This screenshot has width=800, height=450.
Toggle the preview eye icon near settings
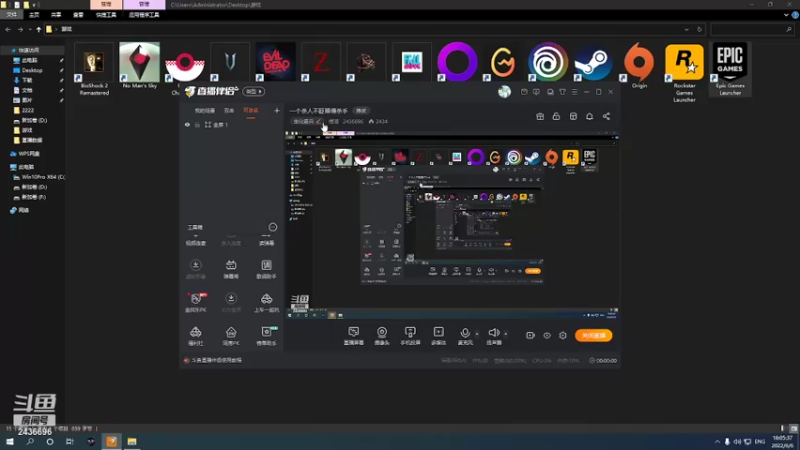coord(546,335)
